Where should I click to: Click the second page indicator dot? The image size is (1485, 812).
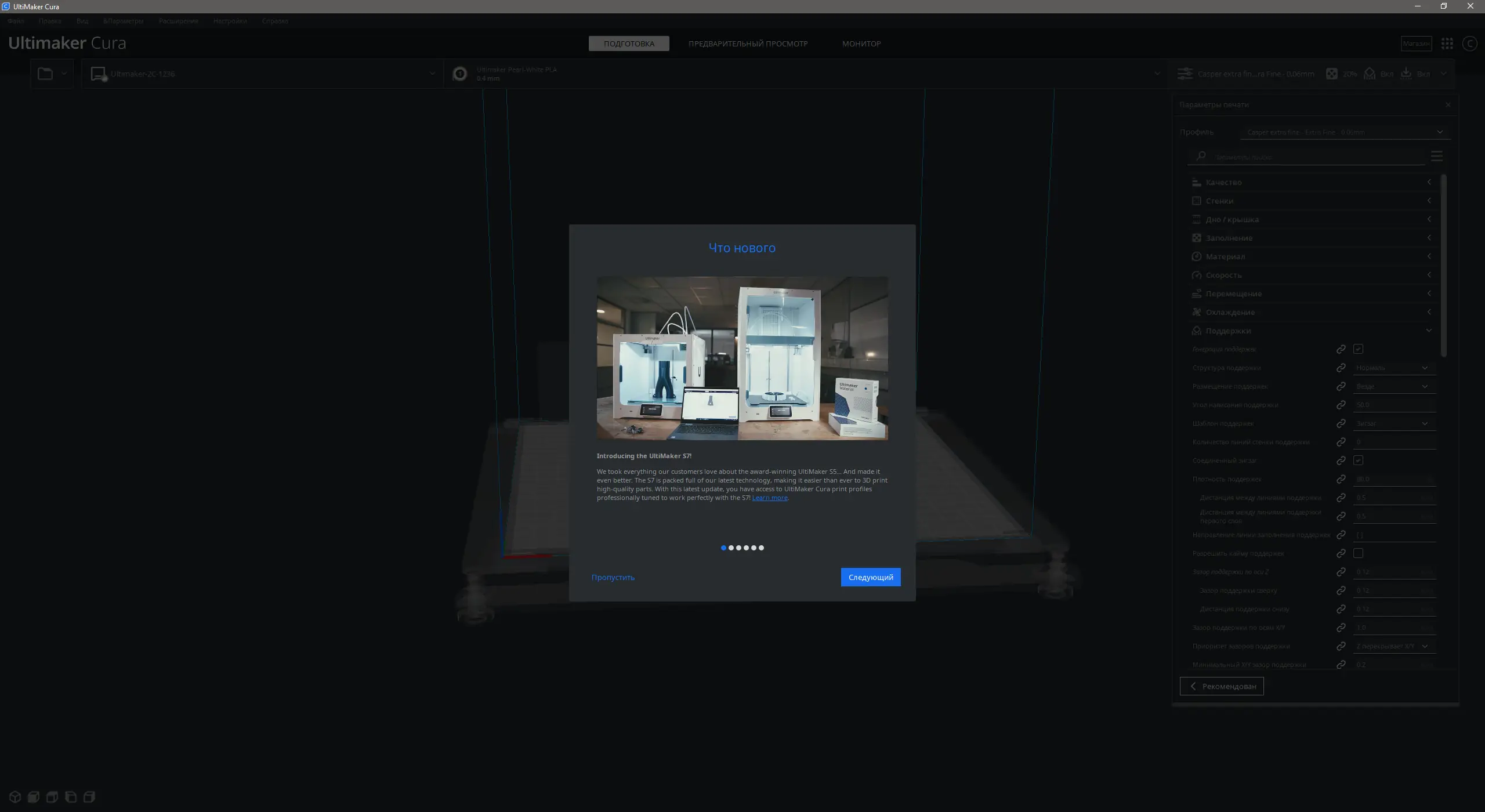(731, 548)
